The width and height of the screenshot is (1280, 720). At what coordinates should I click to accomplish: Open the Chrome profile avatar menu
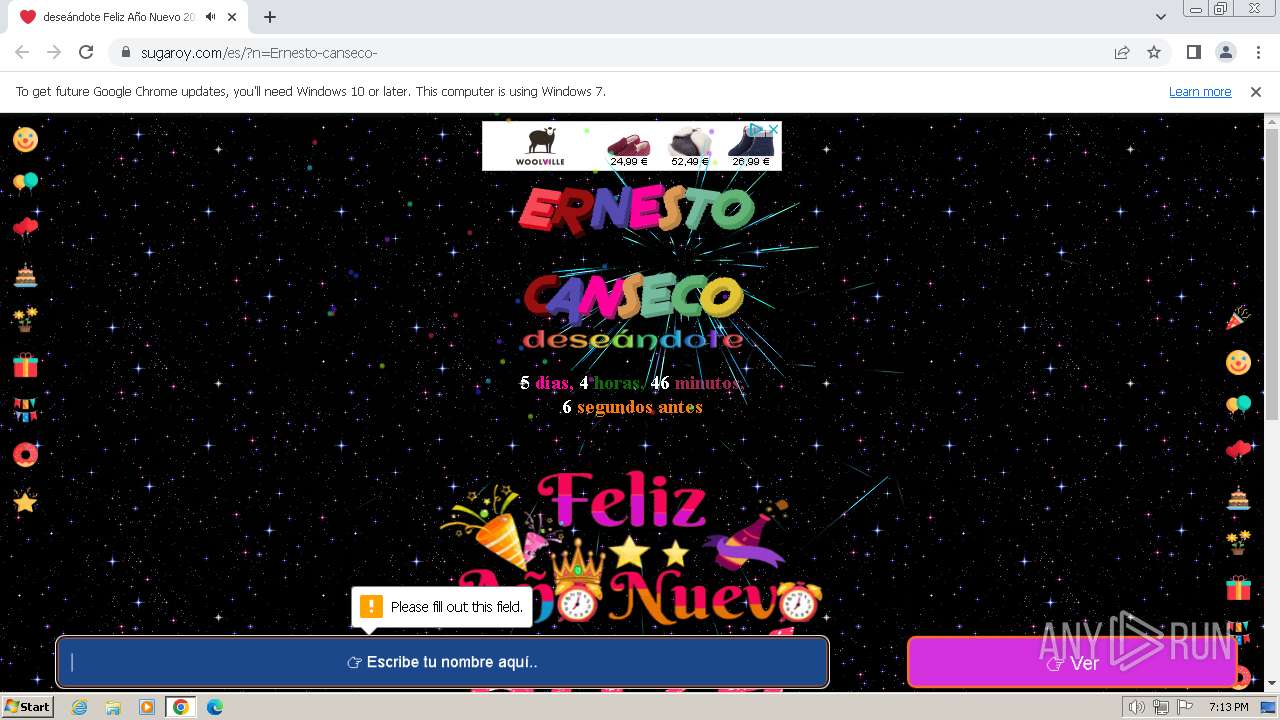click(x=1226, y=52)
